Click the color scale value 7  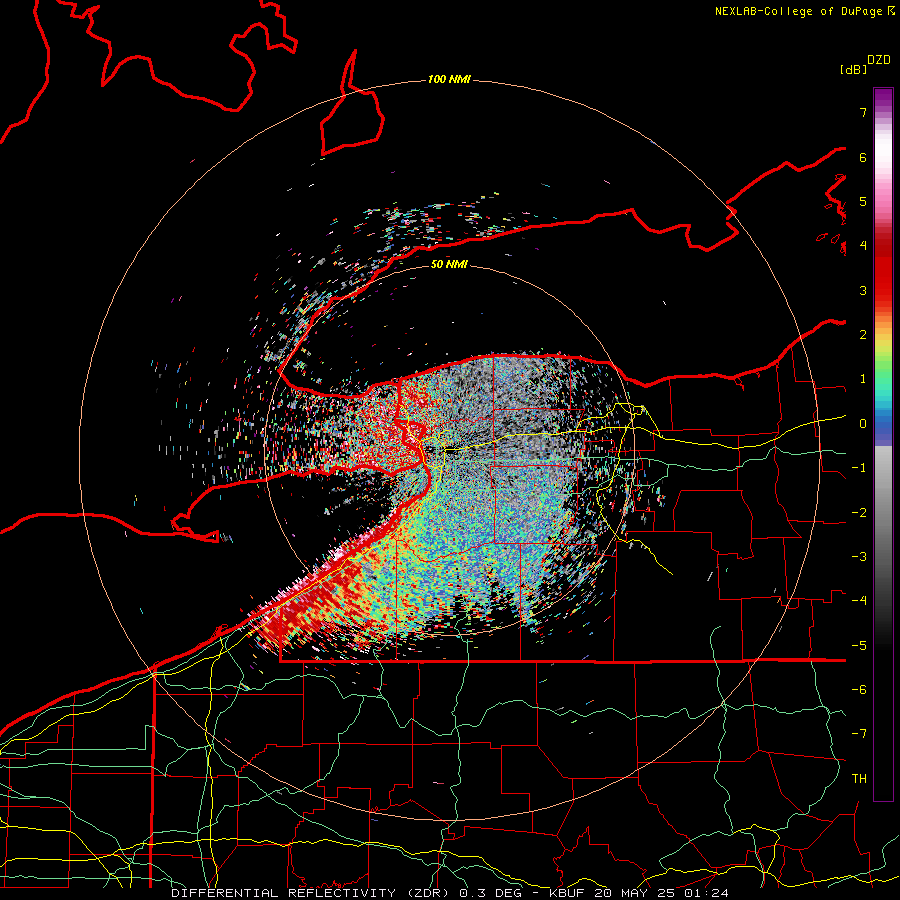(x=863, y=112)
